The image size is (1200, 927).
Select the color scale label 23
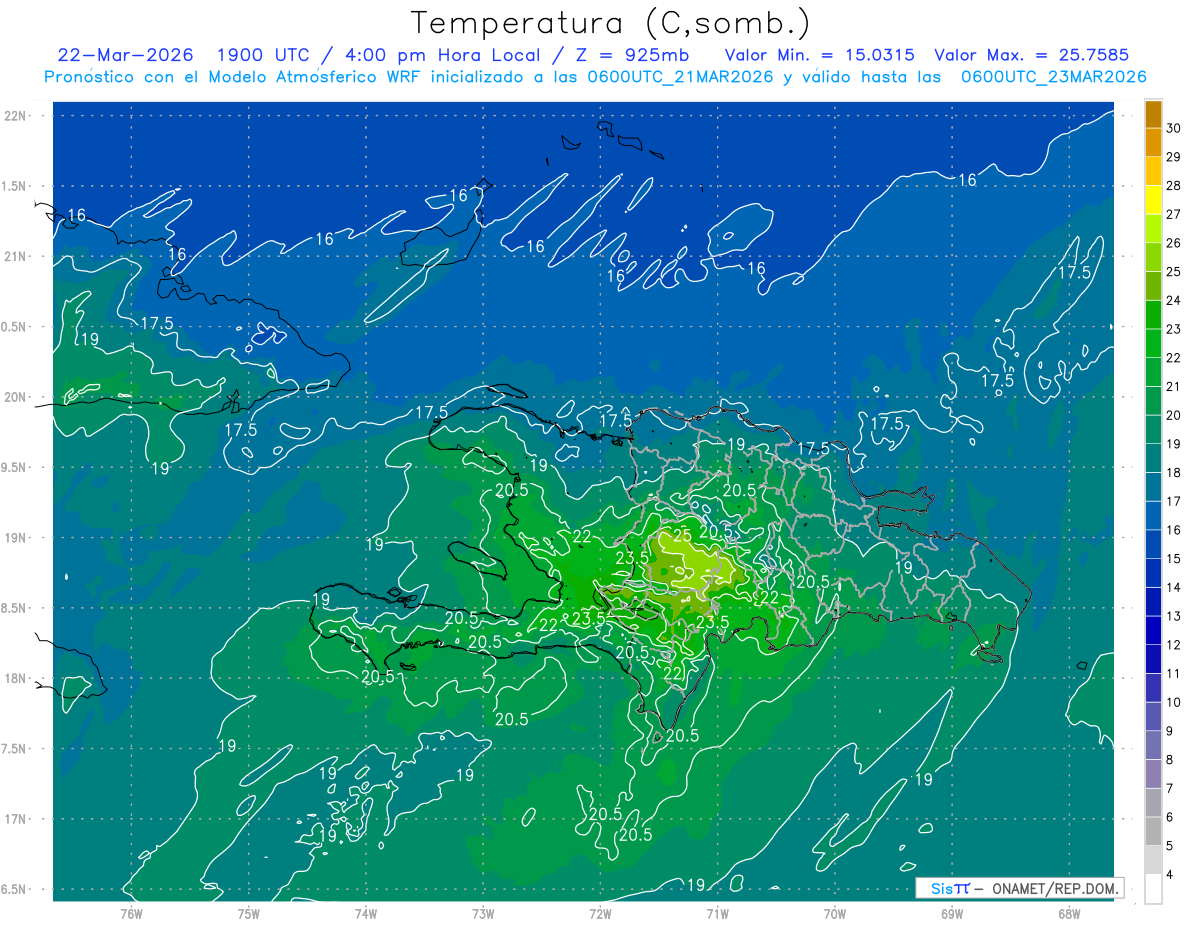[1174, 329]
